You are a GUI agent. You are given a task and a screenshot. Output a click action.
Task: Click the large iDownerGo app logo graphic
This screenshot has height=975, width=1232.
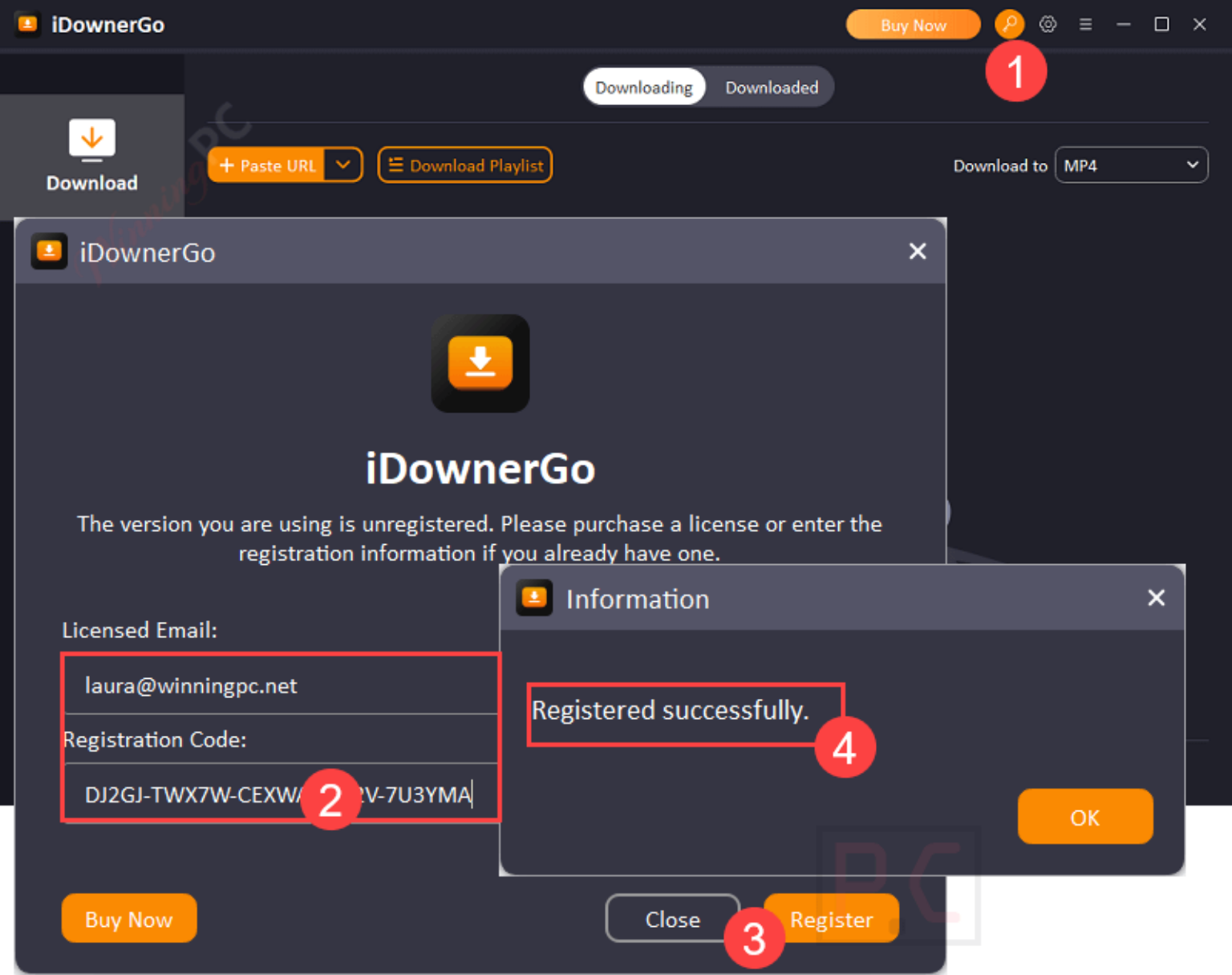click(x=480, y=364)
